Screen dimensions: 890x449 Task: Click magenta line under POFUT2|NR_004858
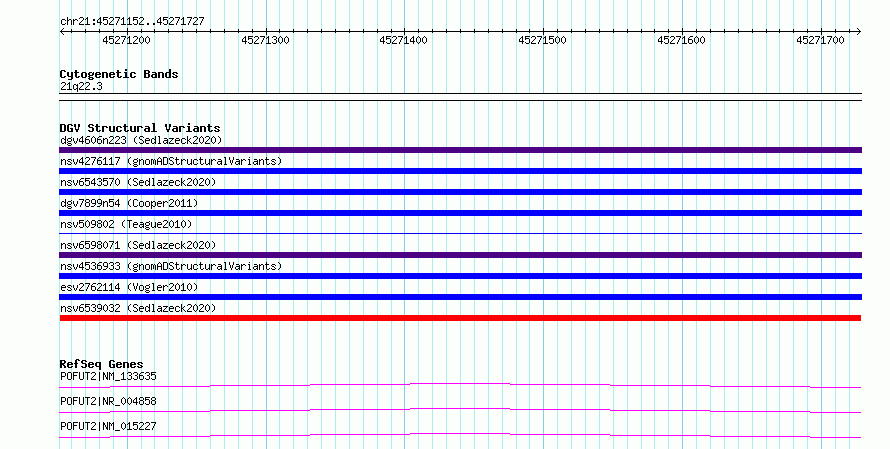coord(460,410)
